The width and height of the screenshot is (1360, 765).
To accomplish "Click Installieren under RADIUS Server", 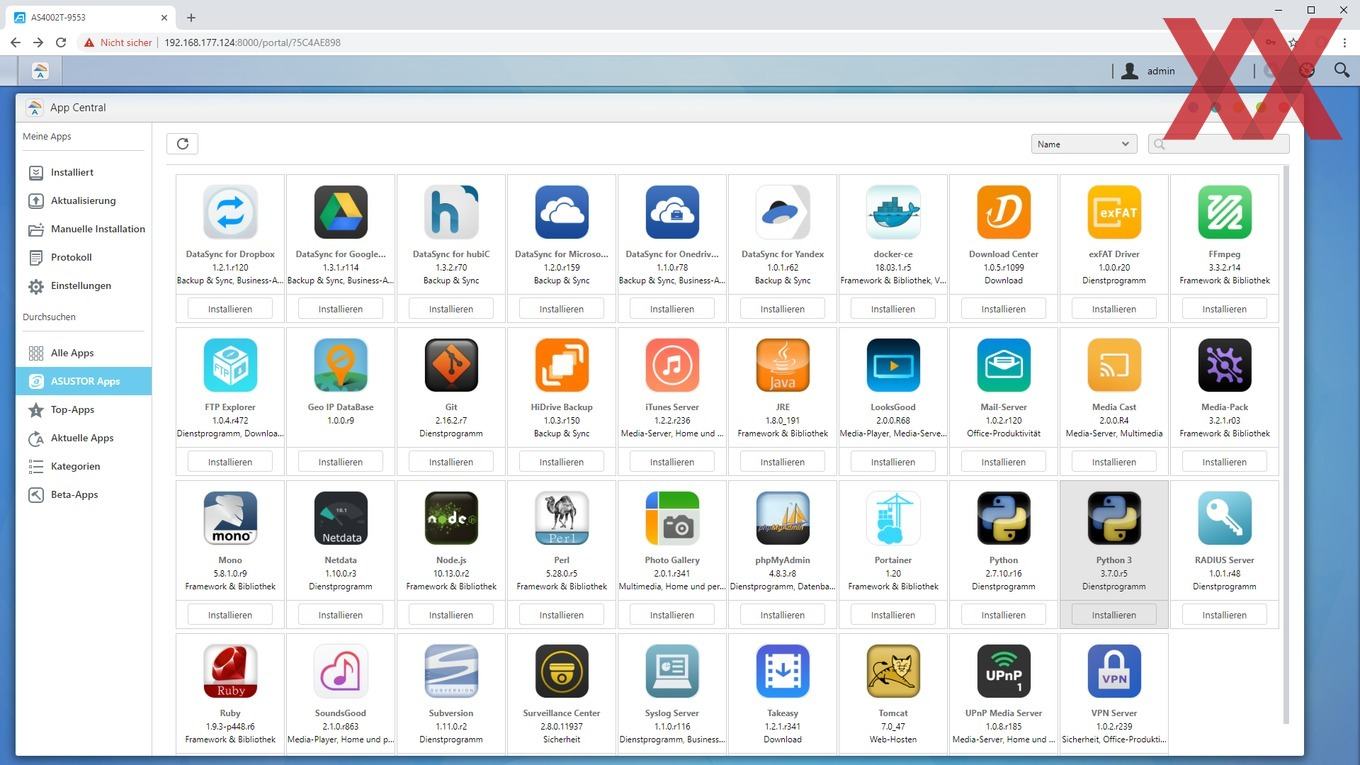I will click(x=1224, y=615).
